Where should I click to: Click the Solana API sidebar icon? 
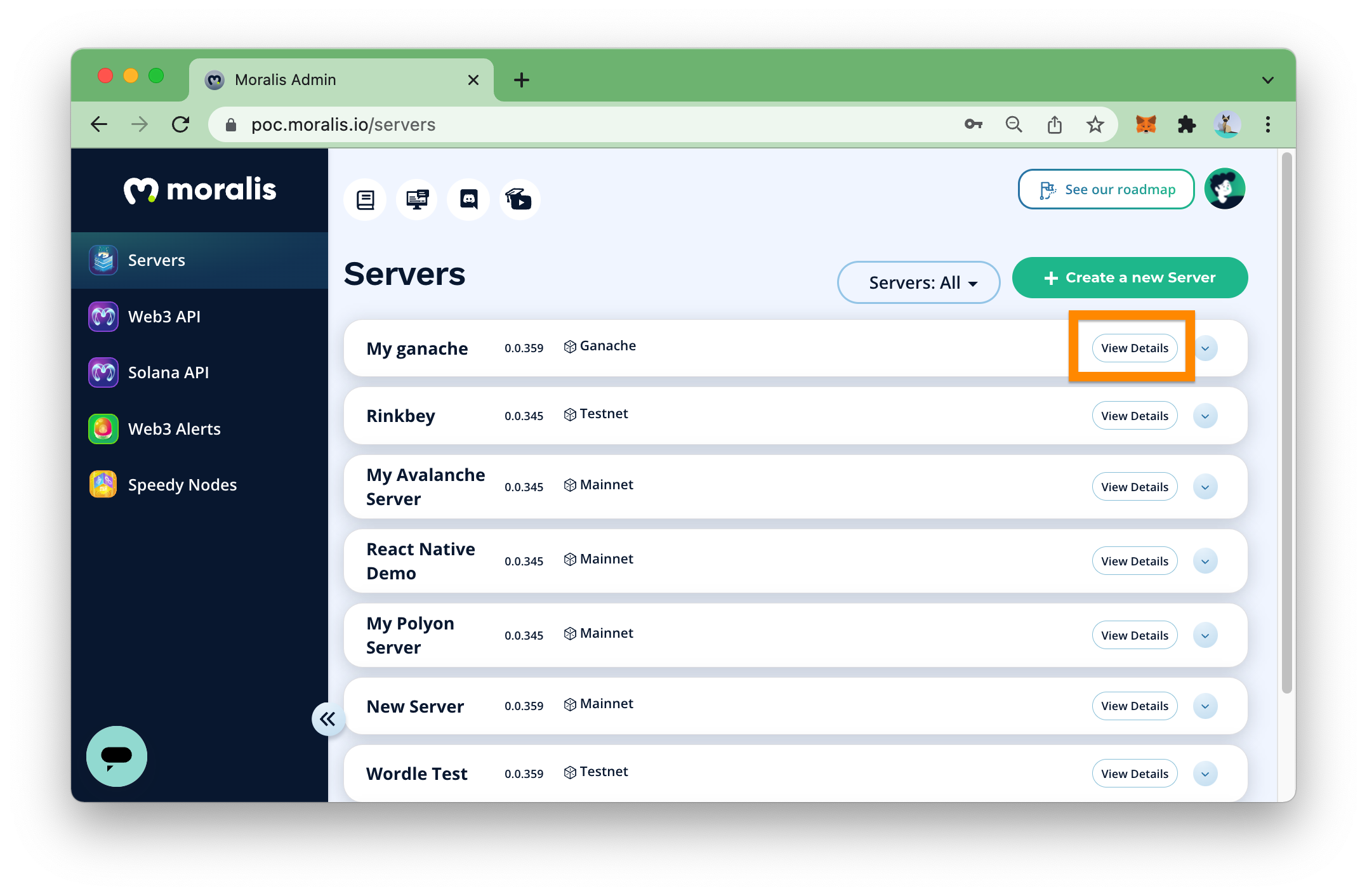click(103, 372)
